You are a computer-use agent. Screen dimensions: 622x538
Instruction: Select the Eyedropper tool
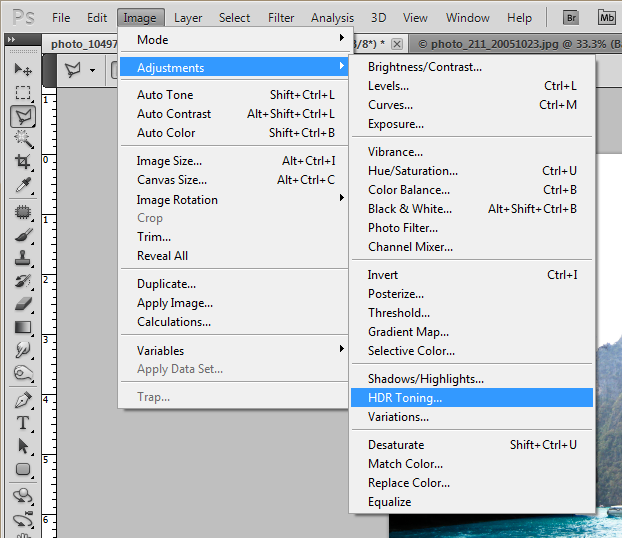(23, 186)
